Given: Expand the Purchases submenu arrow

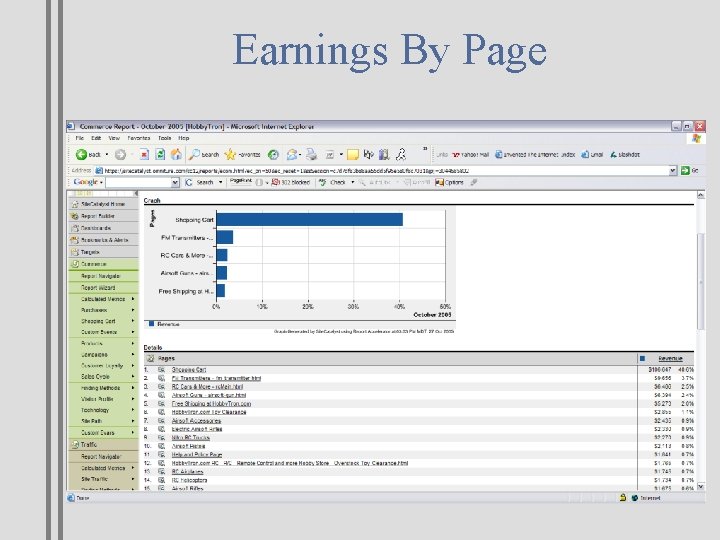Looking at the screenshot, I should point(133,310).
